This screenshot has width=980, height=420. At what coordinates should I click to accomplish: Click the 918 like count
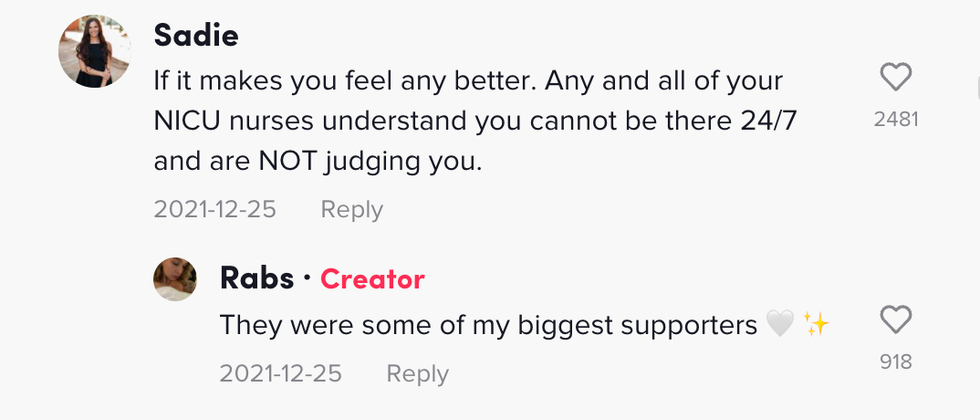pos(895,362)
